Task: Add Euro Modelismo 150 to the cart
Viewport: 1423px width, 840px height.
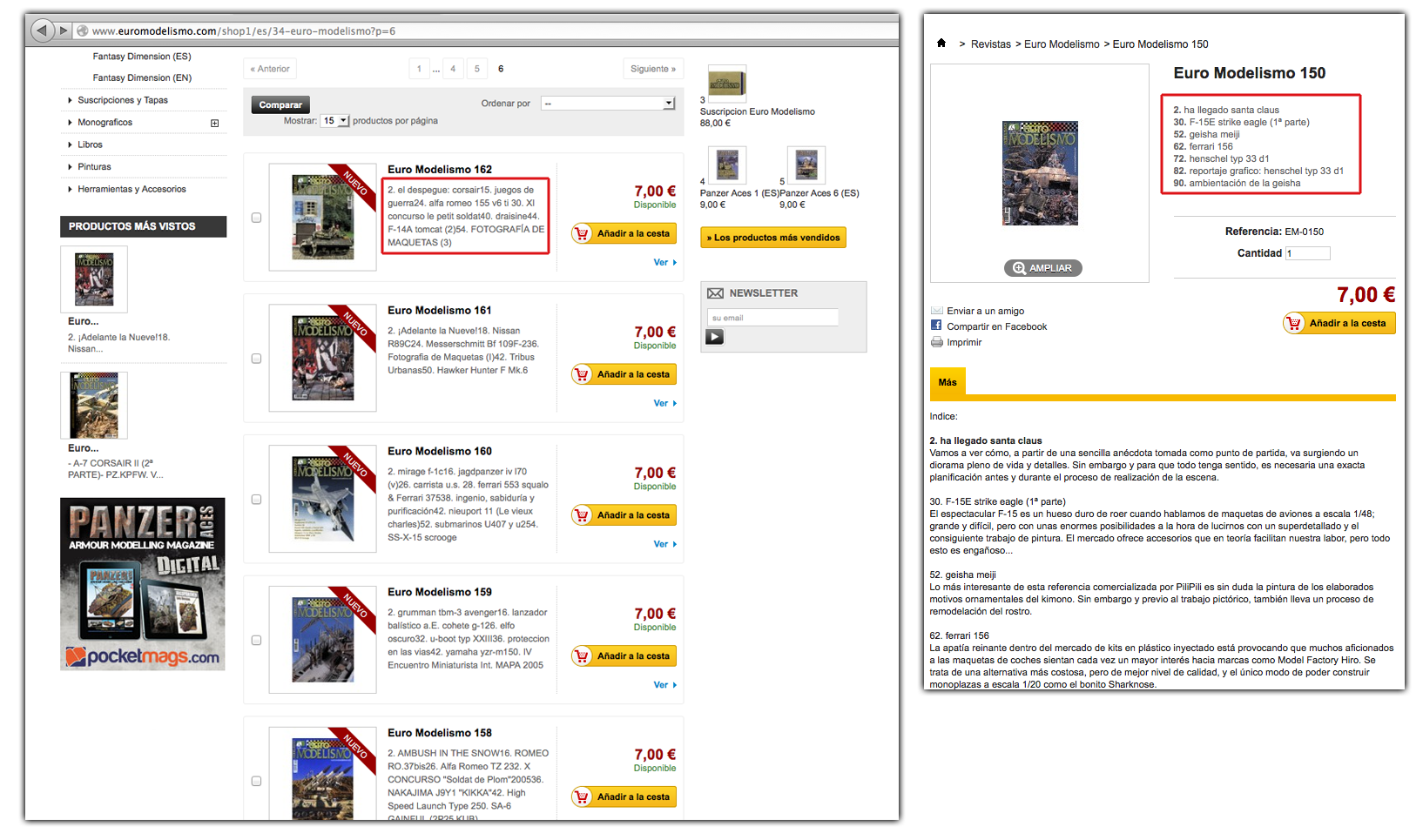Action: (x=1339, y=323)
